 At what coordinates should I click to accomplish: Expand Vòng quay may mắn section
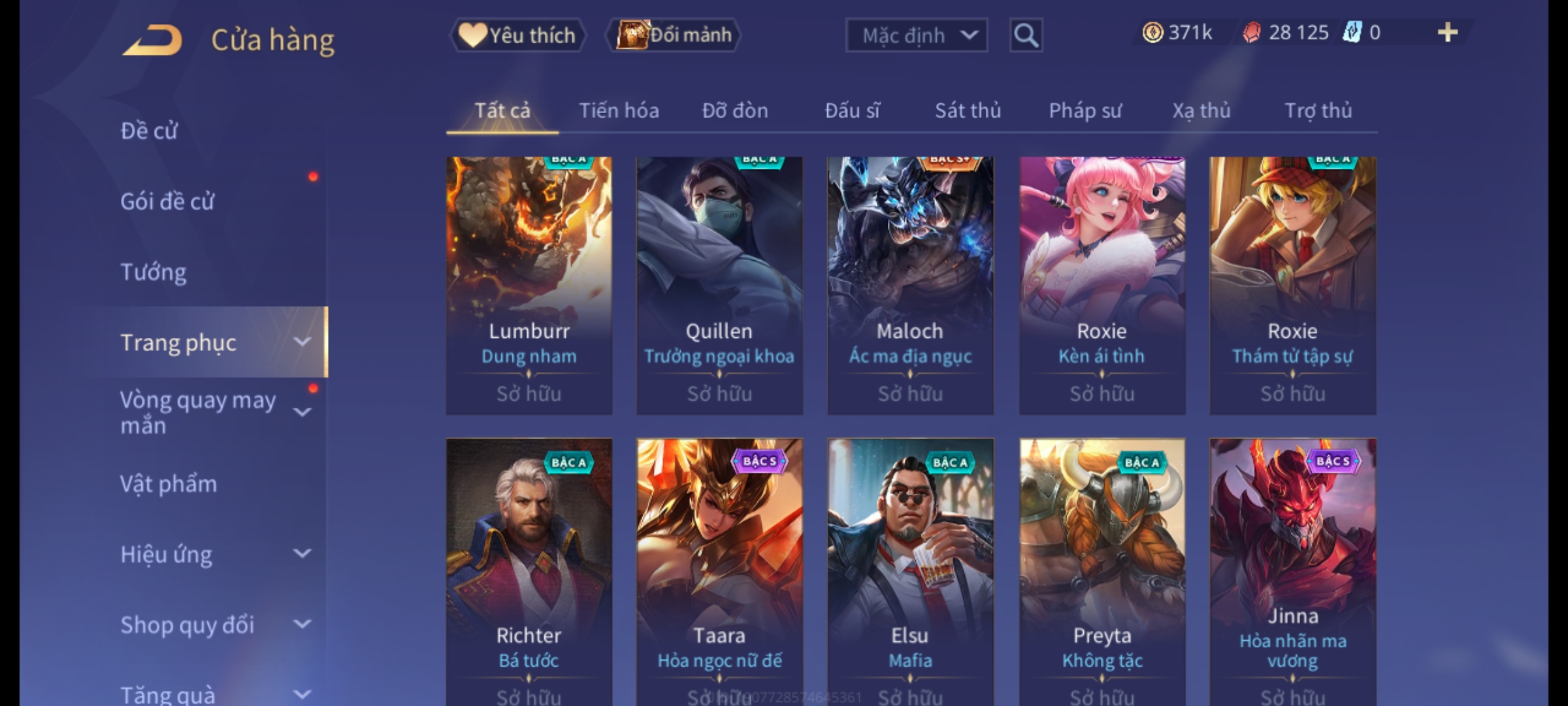(x=216, y=412)
